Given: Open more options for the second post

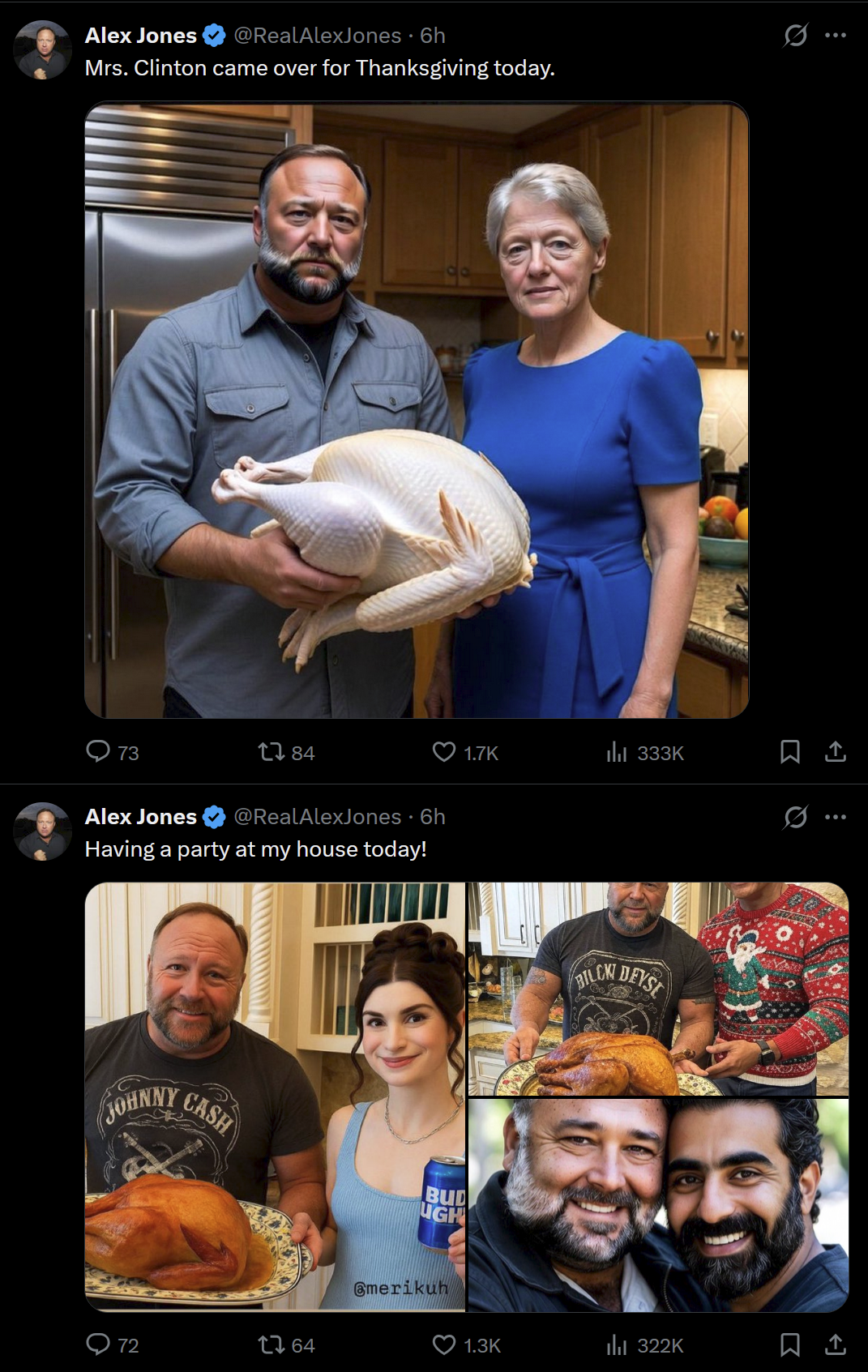Looking at the screenshot, I should click(836, 817).
